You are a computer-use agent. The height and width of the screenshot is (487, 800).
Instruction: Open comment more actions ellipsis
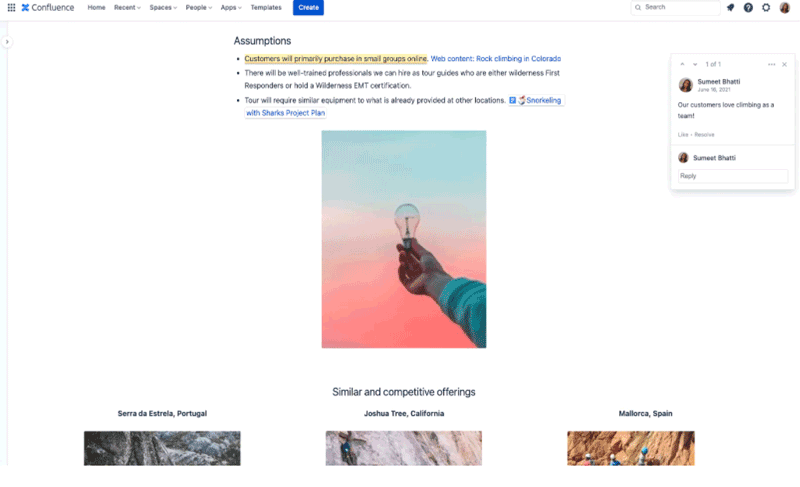[771, 64]
